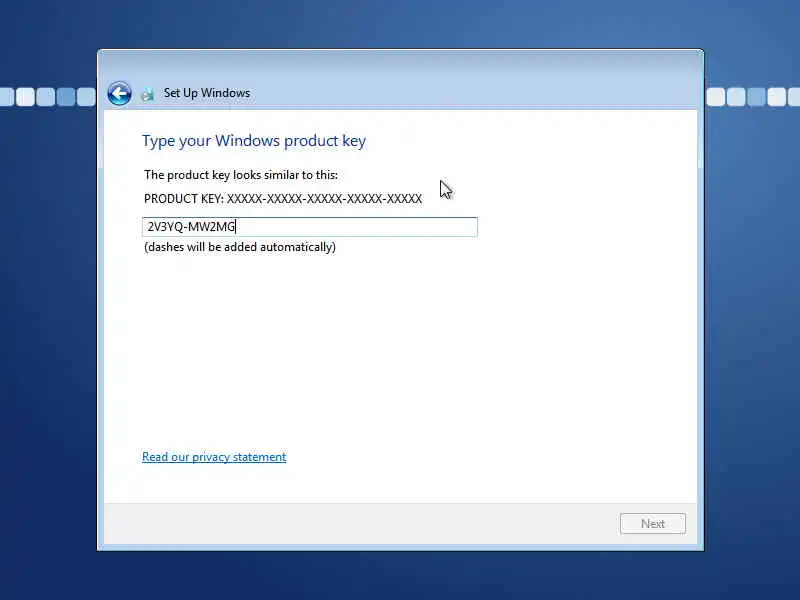Click the dashes will be added automatically note
Screen dimensions: 800x600
click(x=240, y=247)
